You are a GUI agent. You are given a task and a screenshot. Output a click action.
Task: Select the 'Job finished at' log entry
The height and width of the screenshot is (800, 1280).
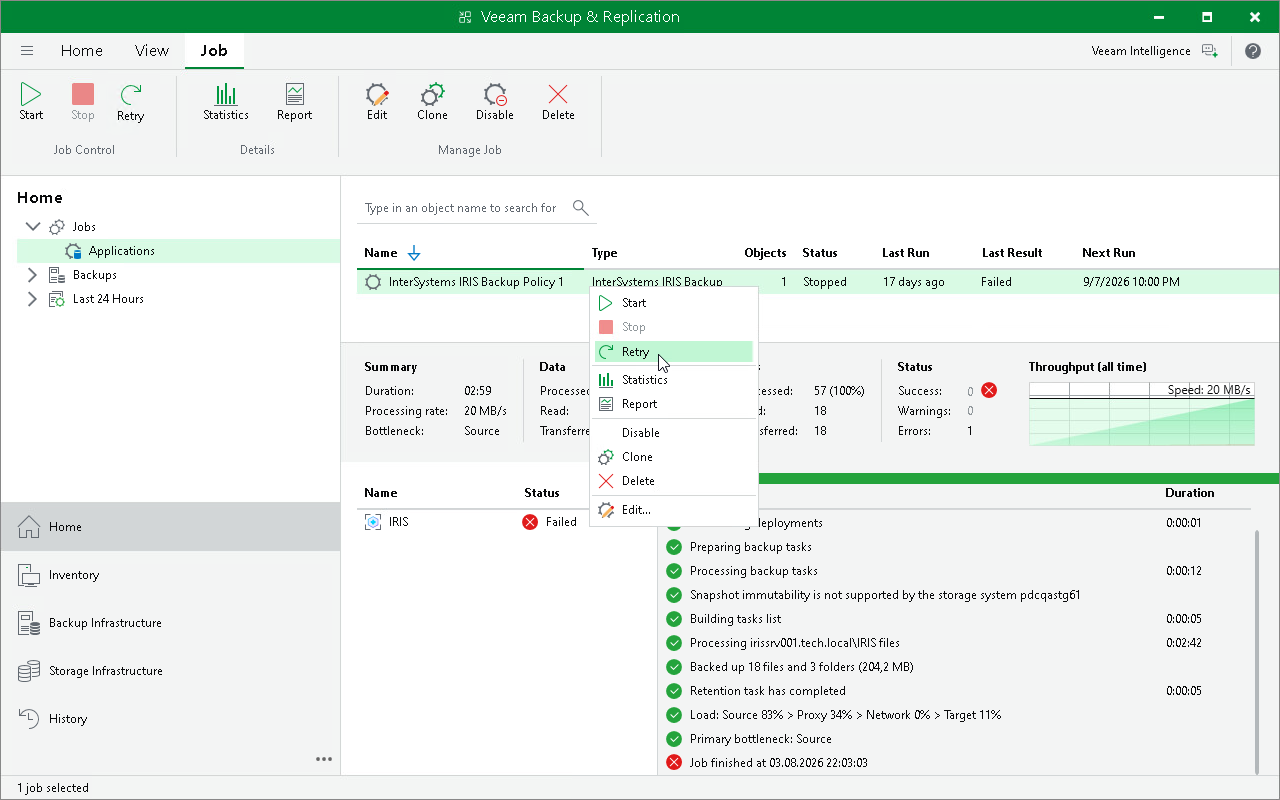[779, 763]
